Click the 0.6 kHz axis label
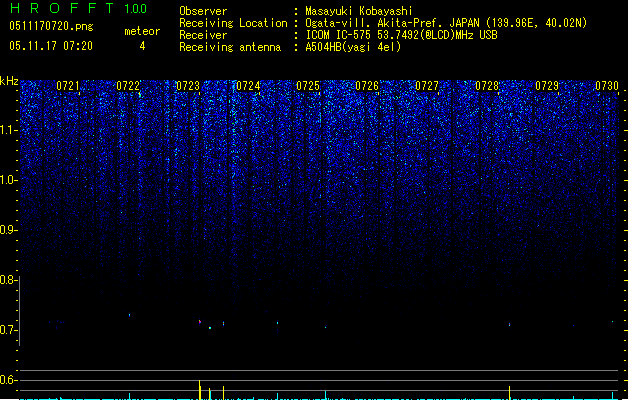Screen dimensions: 629x400 tap(8, 380)
